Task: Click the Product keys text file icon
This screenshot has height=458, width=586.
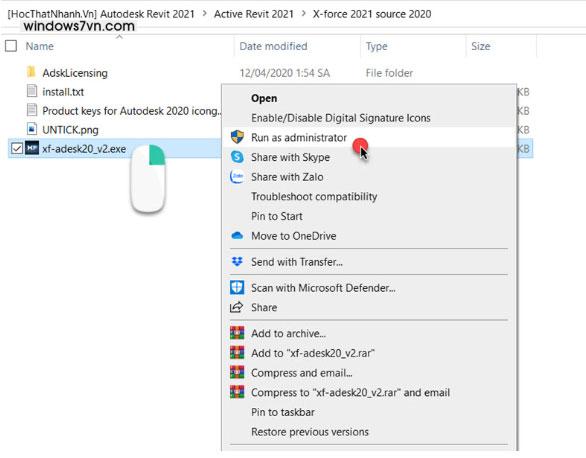Action: pyautogui.click(x=32, y=110)
